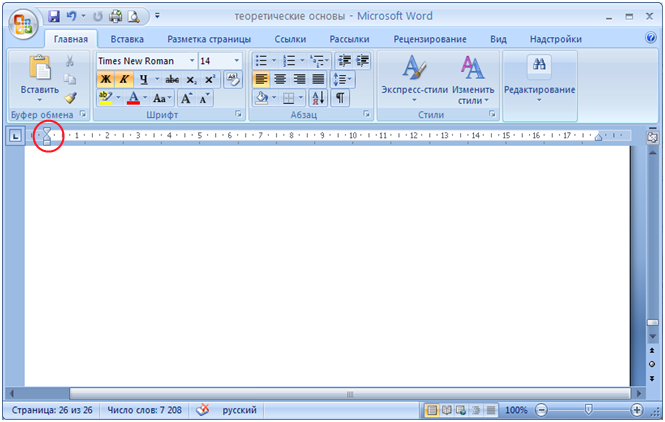The width and height of the screenshot is (665, 422).
Task: Align text right
Action: (x=299, y=79)
